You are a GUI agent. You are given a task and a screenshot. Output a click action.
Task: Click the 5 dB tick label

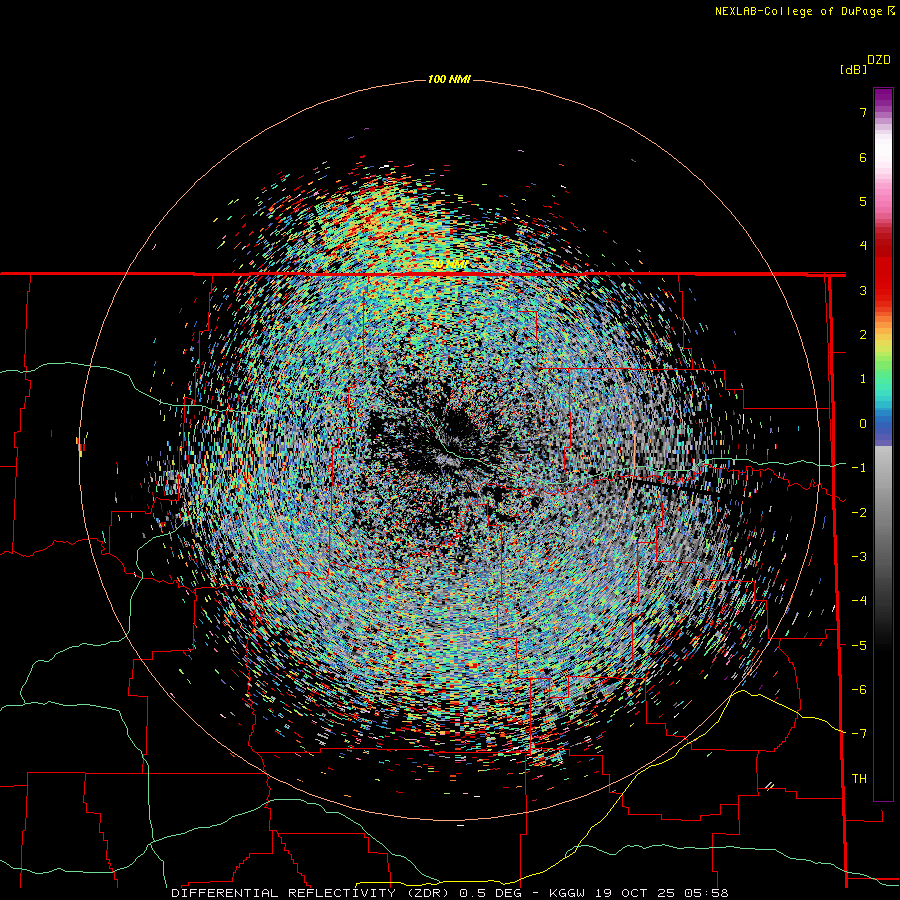[x=863, y=201]
